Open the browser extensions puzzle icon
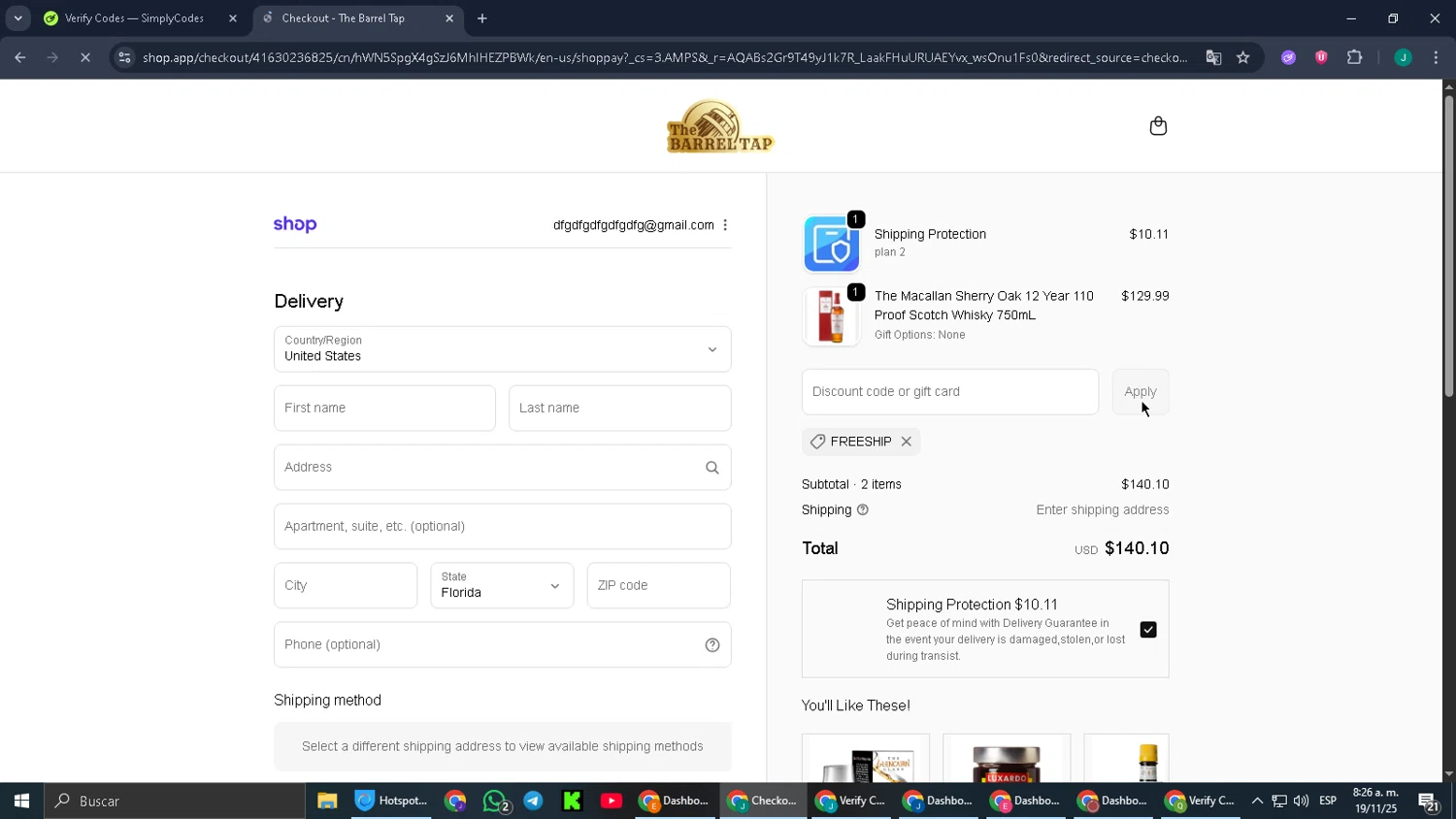The image size is (1456, 819). click(1355, 57)
